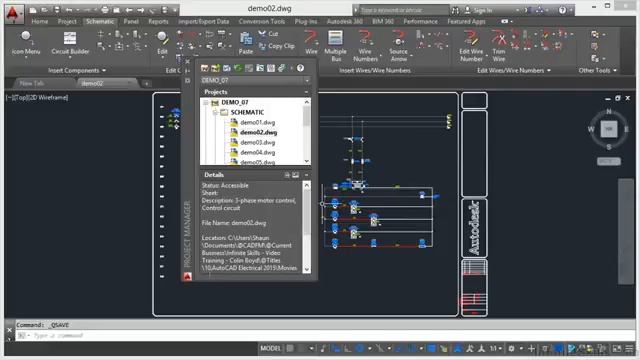This screenshot has width=640, height=360.
Task: Open the DEMO_07 project dropdown
Action: pos(307,80)
